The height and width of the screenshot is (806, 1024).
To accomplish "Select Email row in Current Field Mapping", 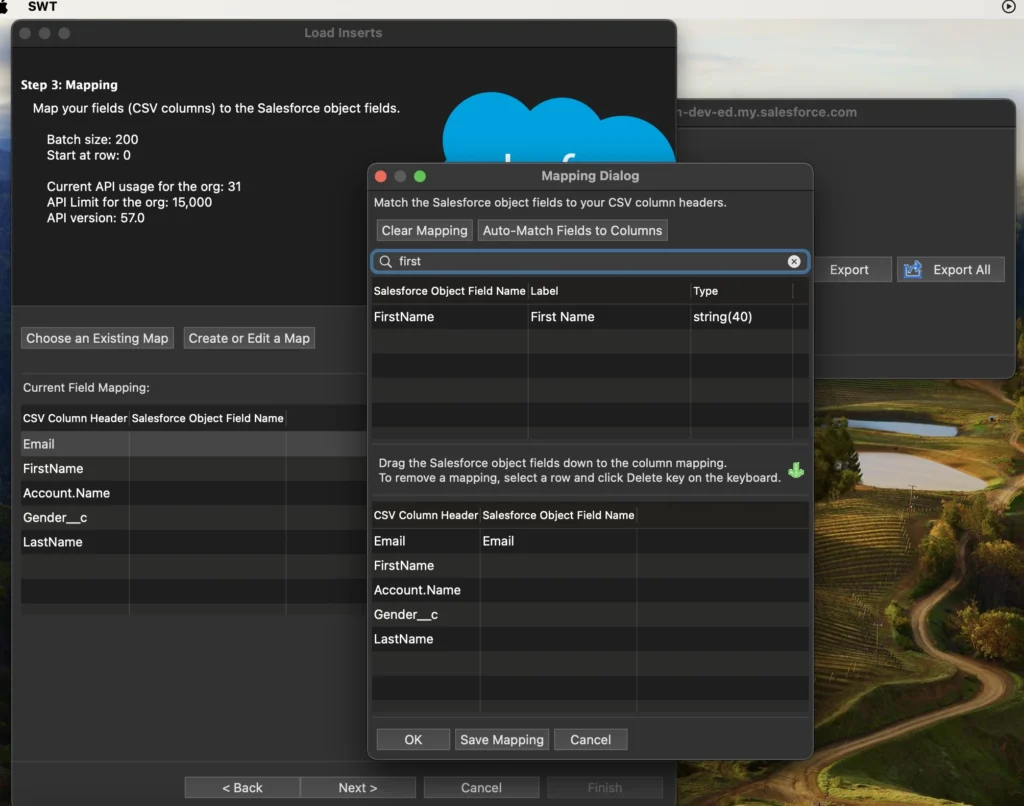I will [x=194, y=444].
